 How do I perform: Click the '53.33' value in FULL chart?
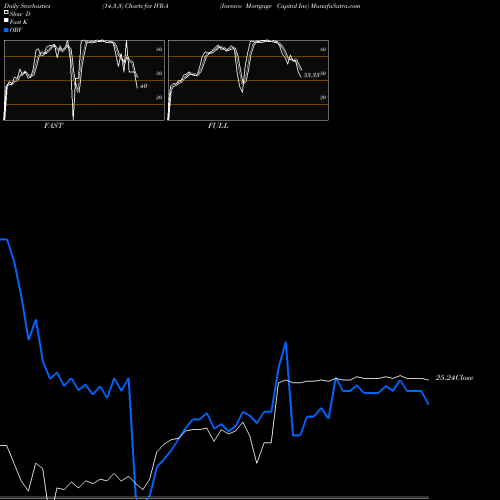click(x=312, y=75)
